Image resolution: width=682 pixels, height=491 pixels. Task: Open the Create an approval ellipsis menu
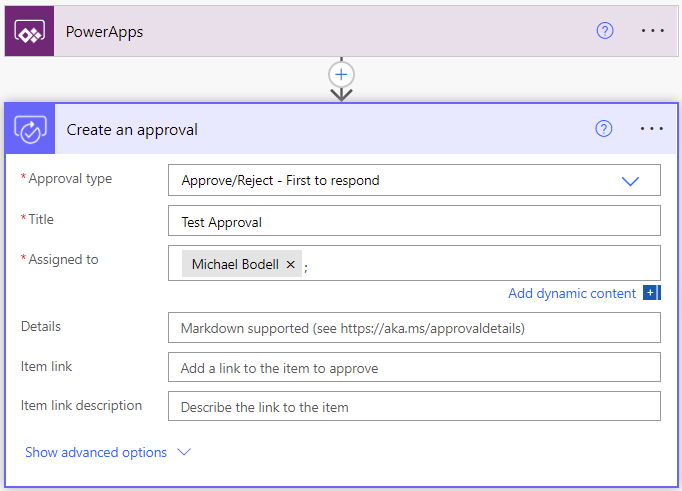(652, 129)
